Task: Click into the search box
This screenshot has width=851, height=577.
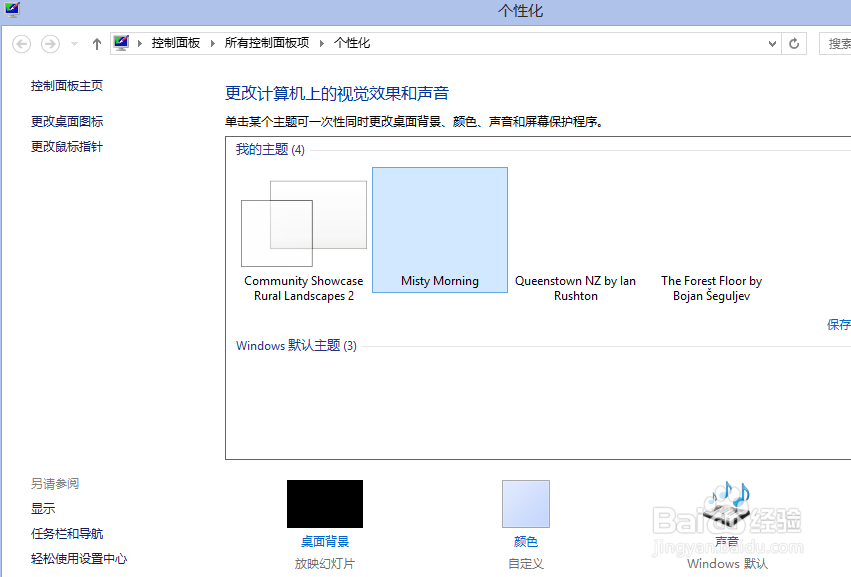Action: tap(836, 43)
